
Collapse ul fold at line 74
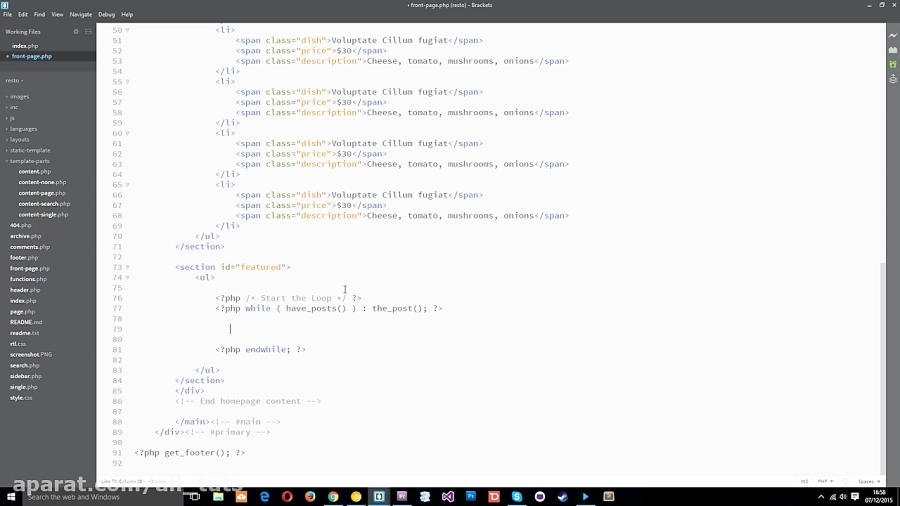click(127, 278)
